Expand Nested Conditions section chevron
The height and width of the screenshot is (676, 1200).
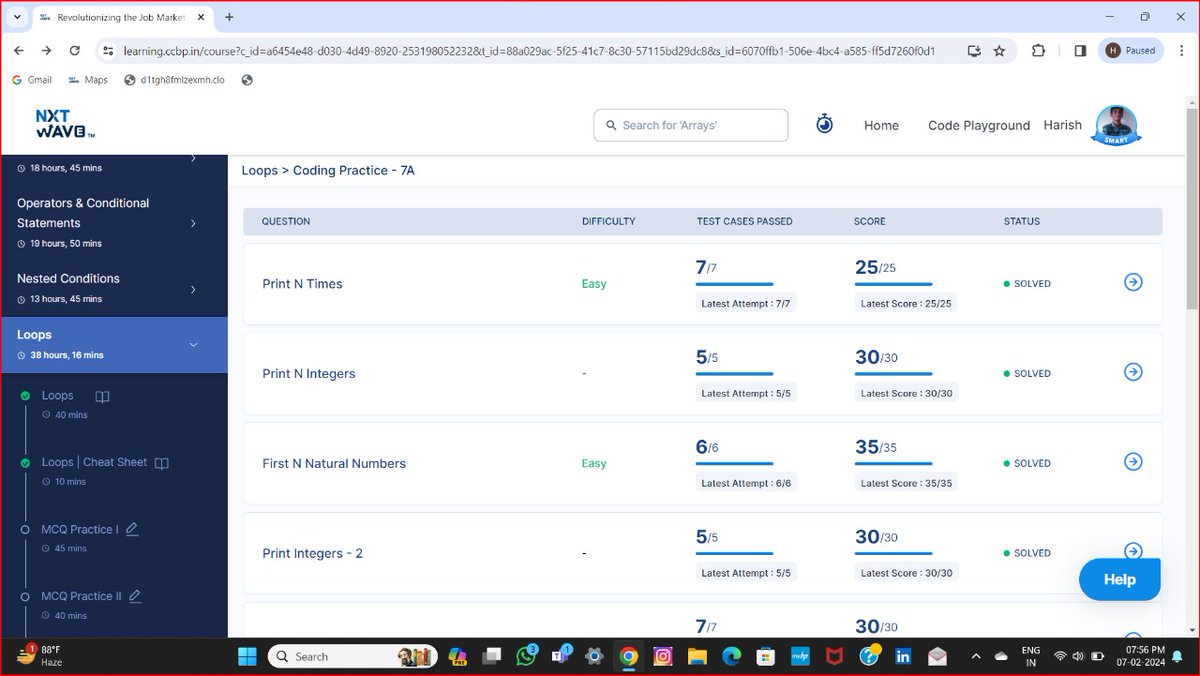click(193, 289)
